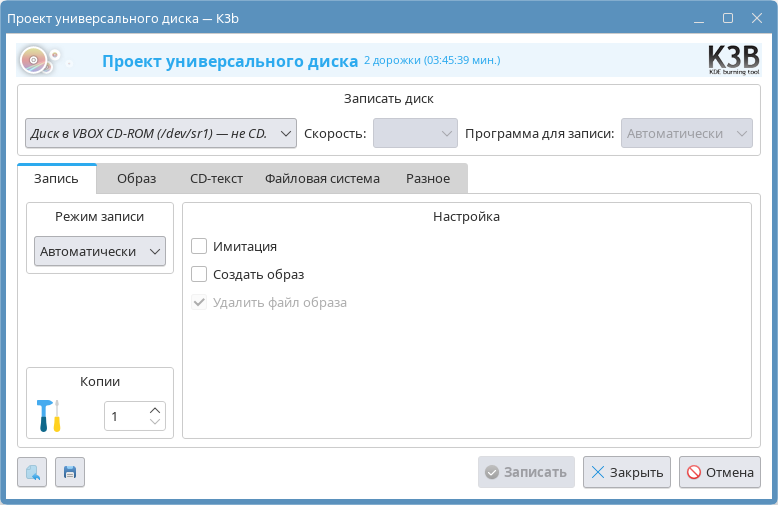Enable the Имитация checkbox
Image resolution: width=778 pixels, height=505 pixels.
(199, 246)
